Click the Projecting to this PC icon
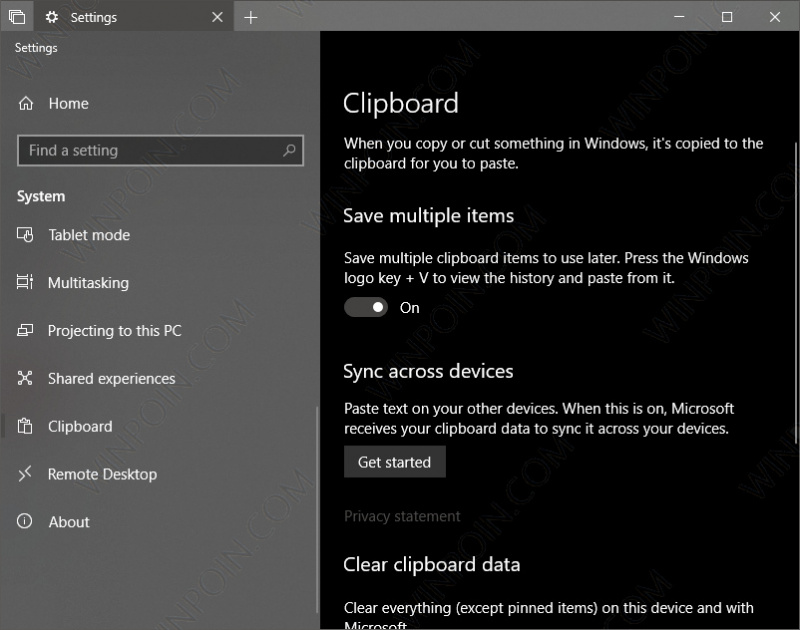This screenshot has width=800, height=630. pos(25,331)
